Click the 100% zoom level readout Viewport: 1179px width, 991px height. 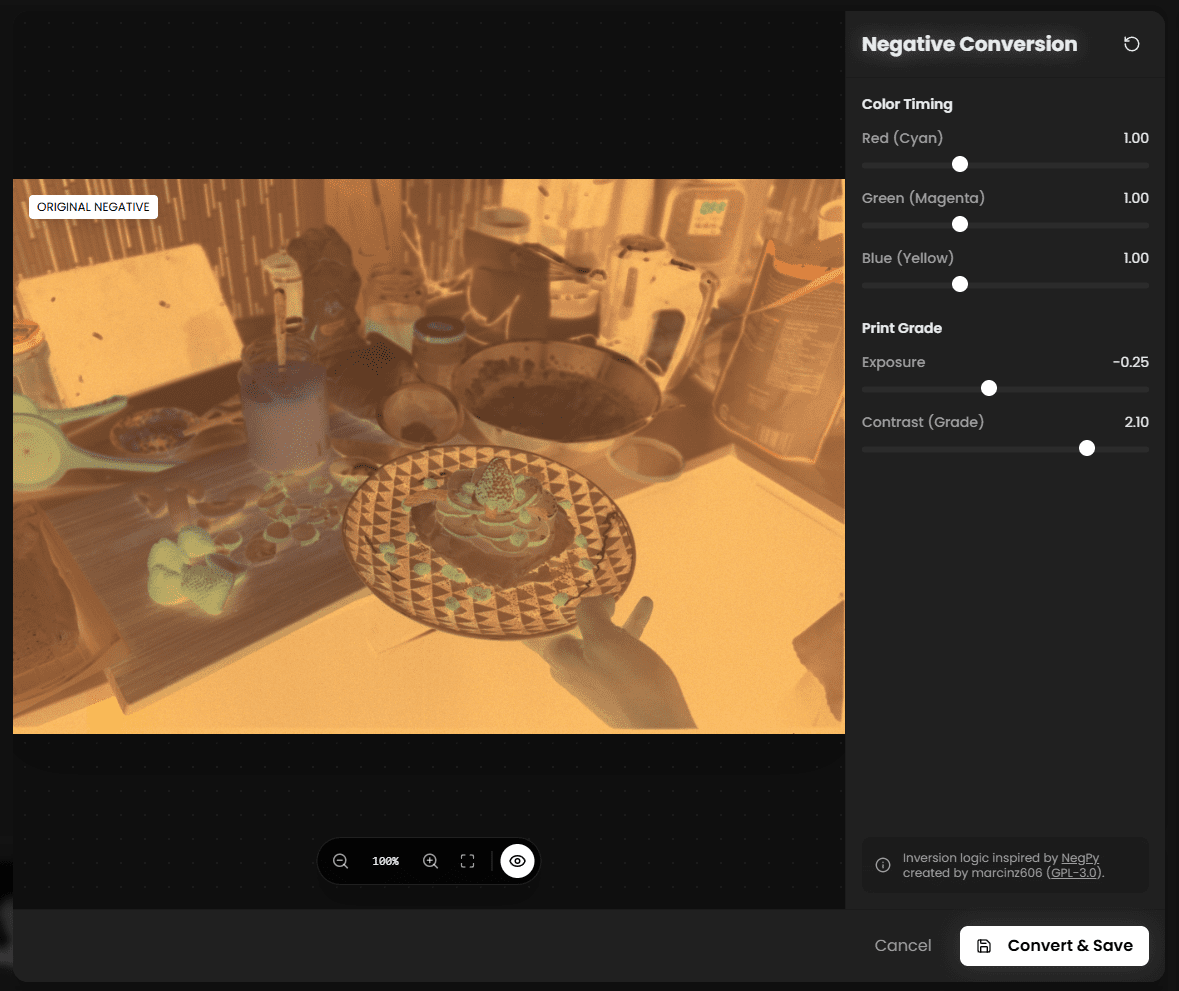(x=386, y=861)
